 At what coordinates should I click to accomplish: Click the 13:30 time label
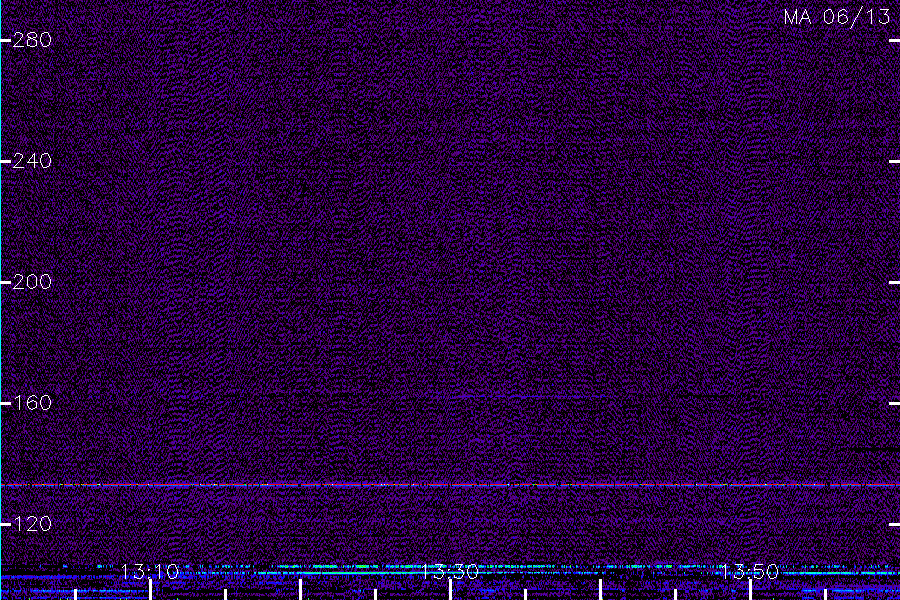(449, 572)
